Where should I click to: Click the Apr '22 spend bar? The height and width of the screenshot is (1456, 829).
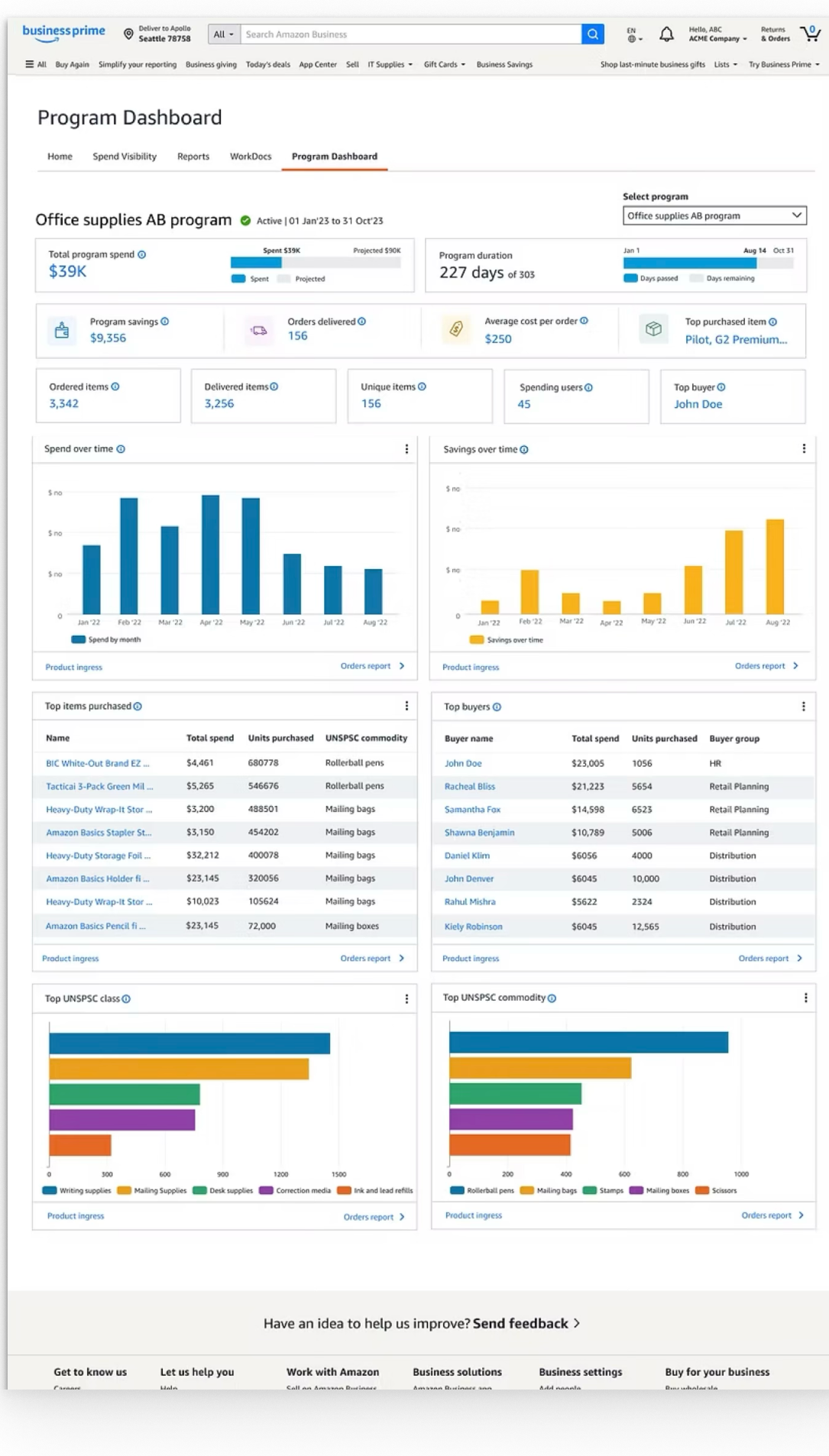coord(210,555)
